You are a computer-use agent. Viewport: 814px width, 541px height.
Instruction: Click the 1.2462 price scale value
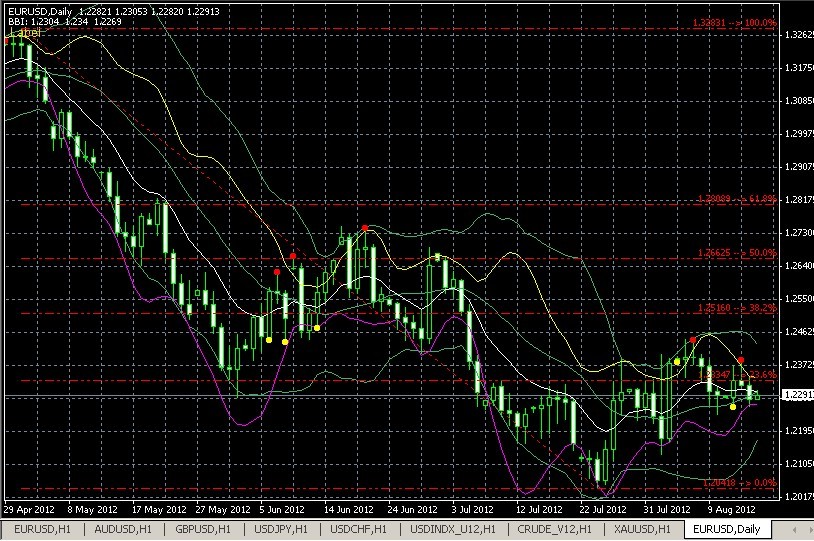(798, 331)
